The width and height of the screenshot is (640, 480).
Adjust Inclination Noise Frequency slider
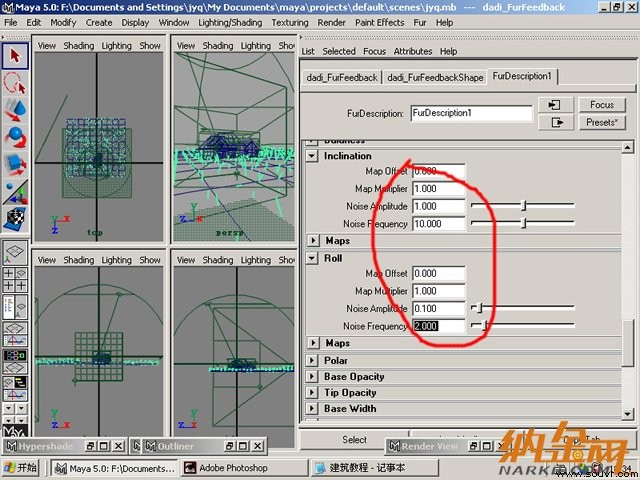click(x=524, y=223)
